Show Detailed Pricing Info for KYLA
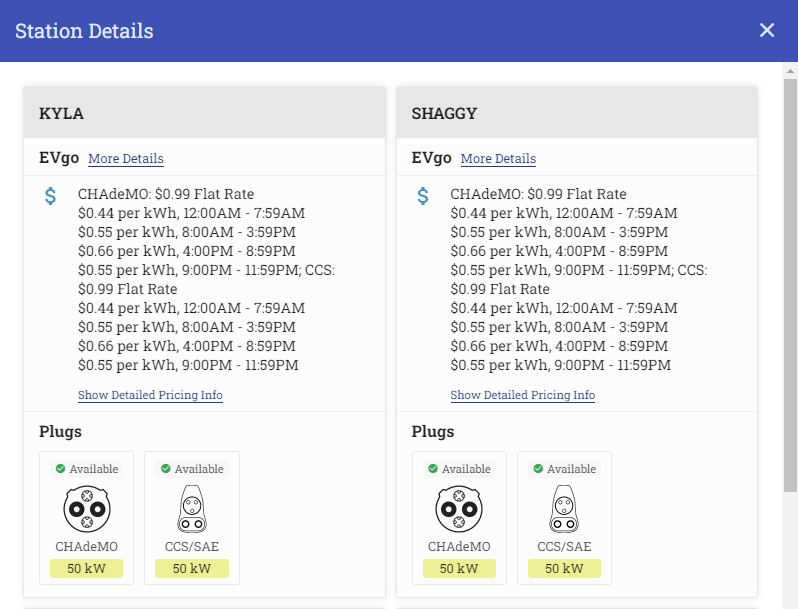 point(150,395)
